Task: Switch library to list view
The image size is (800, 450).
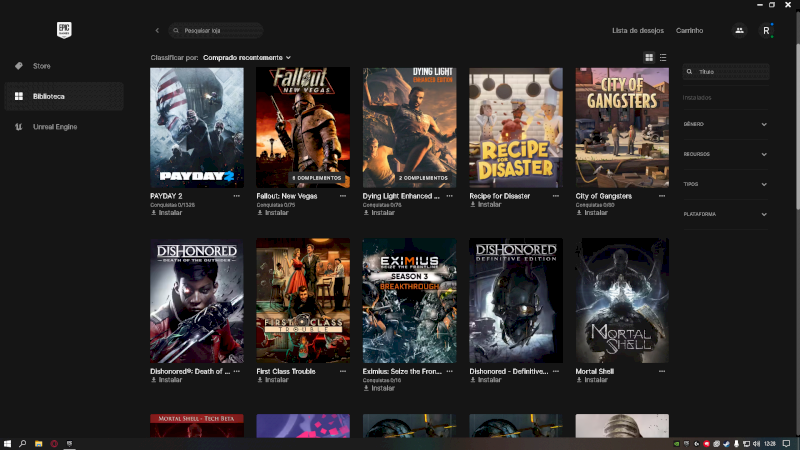Action: tap(663, 58)
